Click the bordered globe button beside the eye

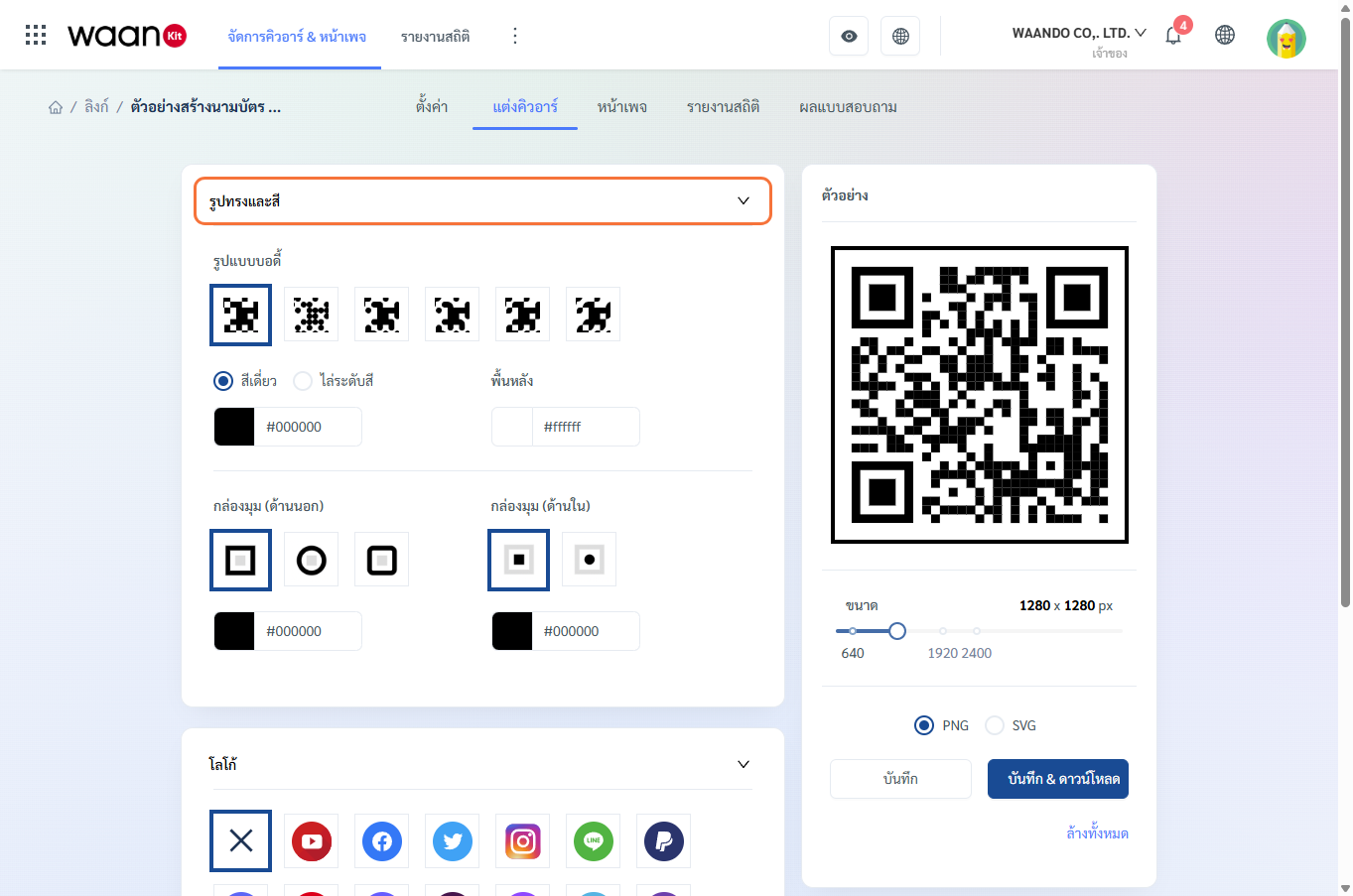[900, 36]
